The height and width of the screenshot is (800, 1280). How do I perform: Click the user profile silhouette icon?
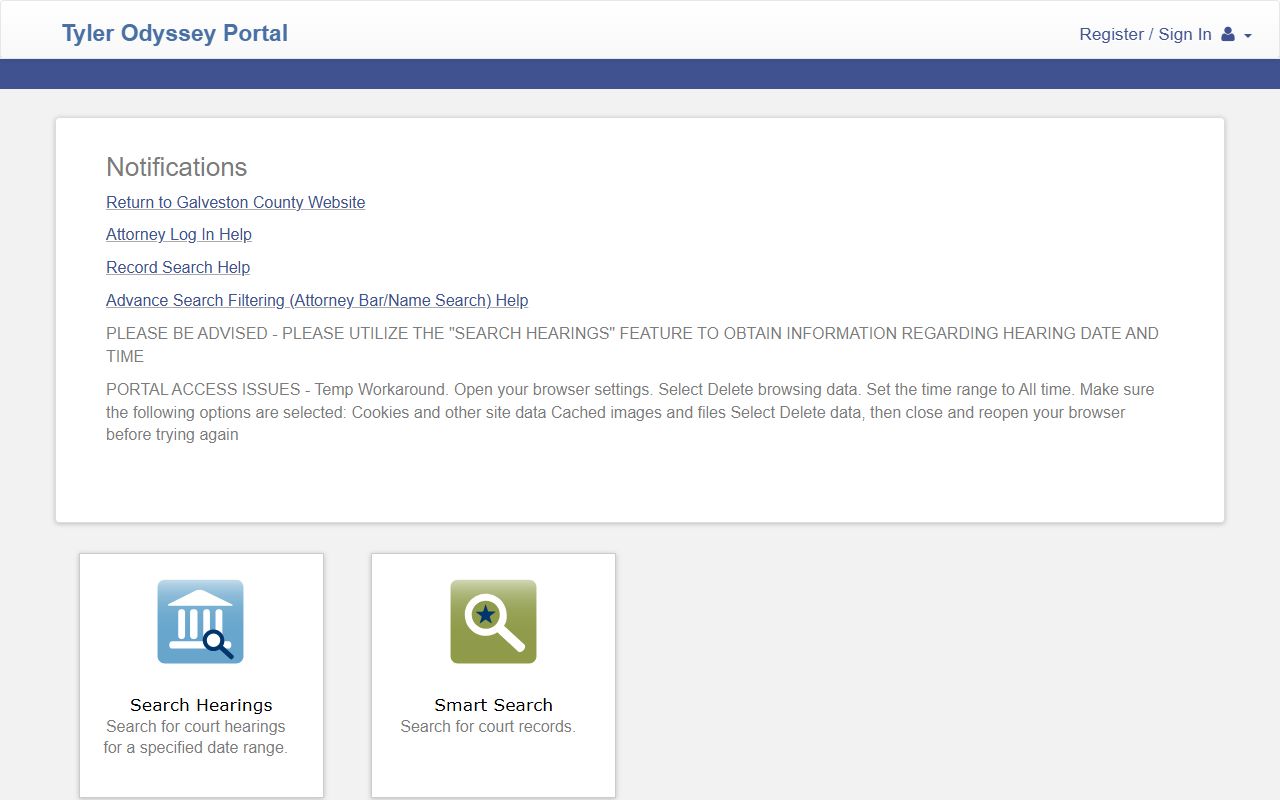click(1228, 34)
